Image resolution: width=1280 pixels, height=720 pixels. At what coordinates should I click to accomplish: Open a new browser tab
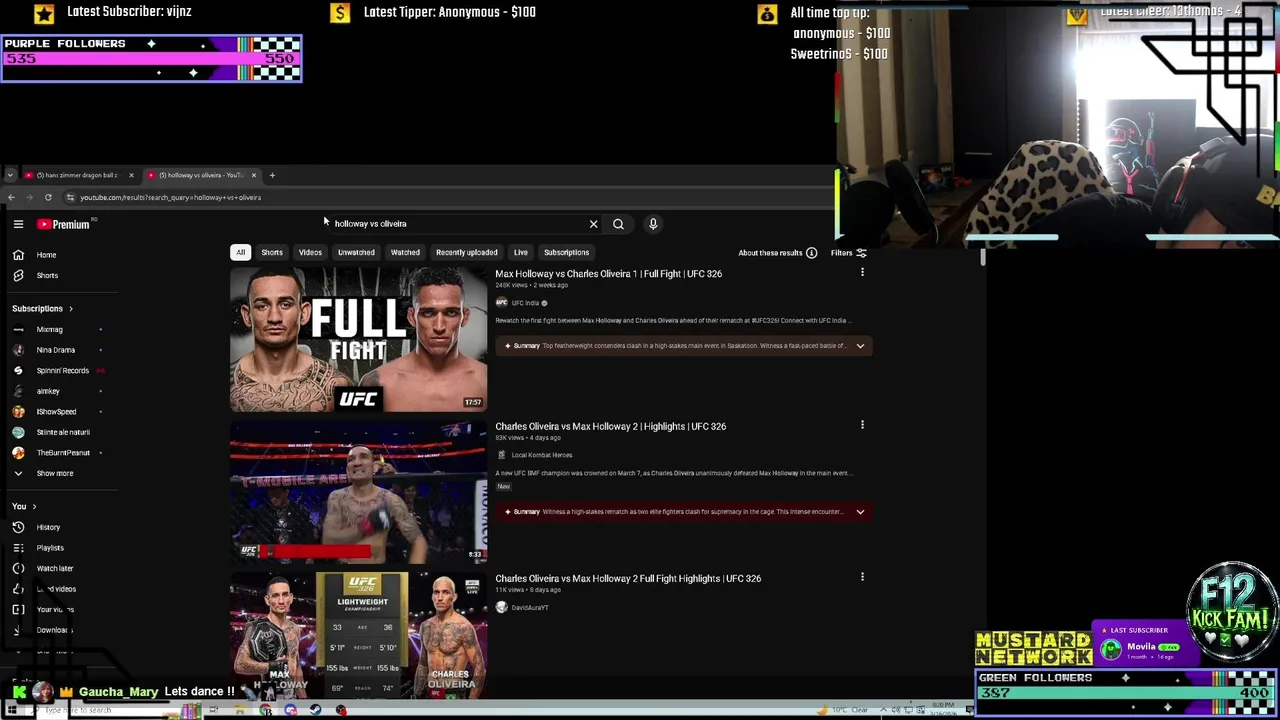(272, 175)
